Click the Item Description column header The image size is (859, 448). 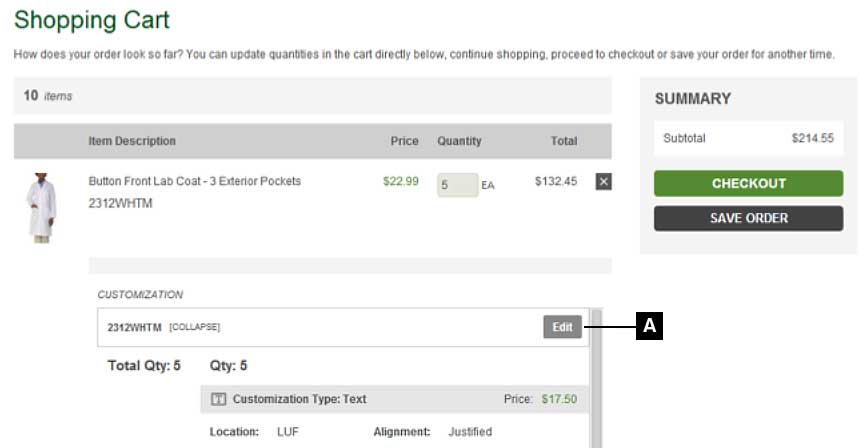coord(132,141)
